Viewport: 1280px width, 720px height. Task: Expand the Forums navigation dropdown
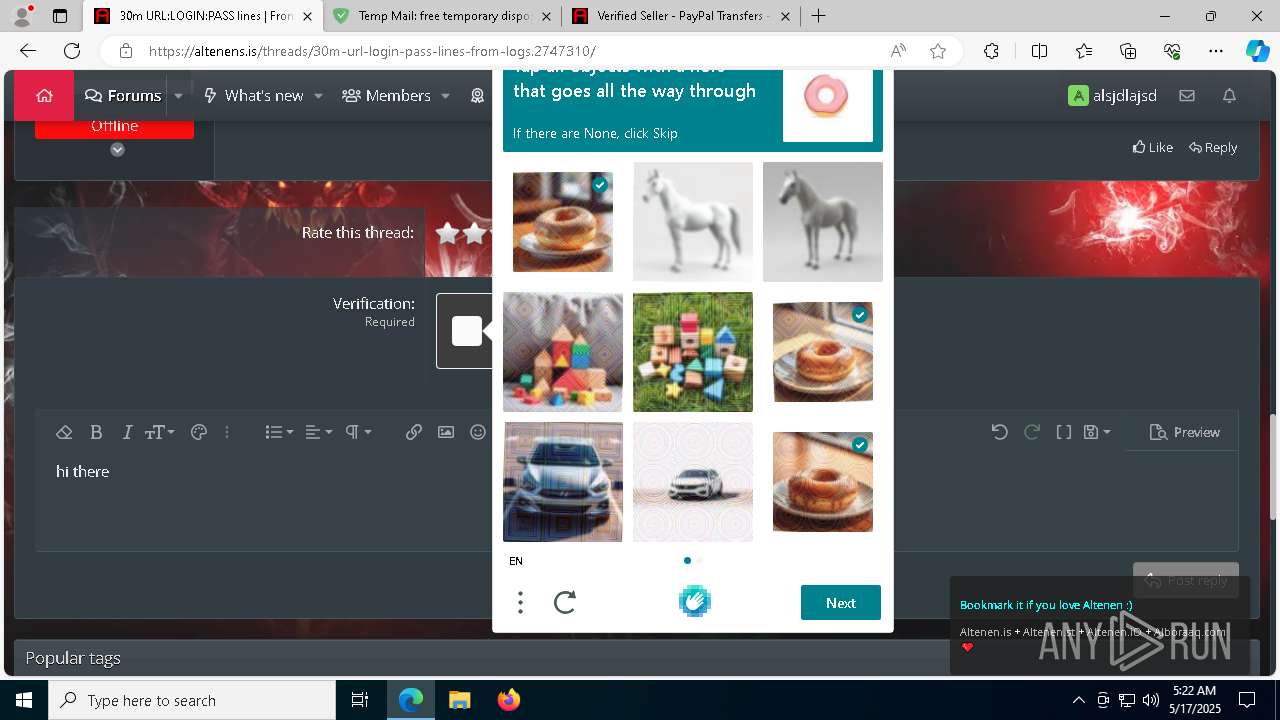pyautogui.click(x=178, y=96)
